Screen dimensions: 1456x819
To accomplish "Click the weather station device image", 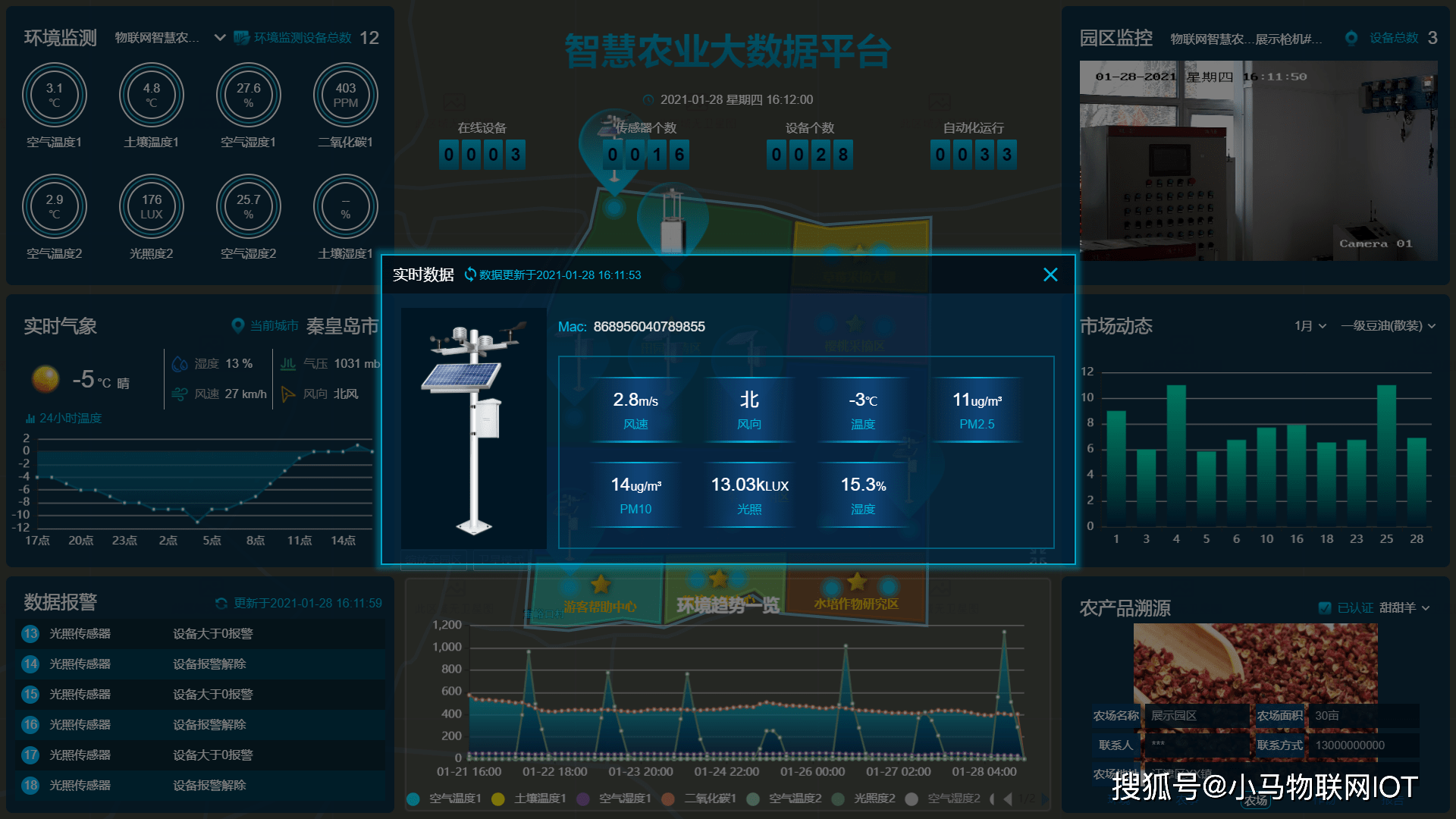I will [474, 428].
